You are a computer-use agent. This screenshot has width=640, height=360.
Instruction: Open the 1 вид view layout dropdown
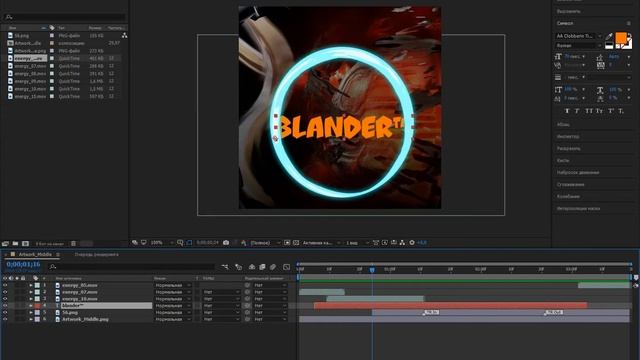tap(357, 242)
